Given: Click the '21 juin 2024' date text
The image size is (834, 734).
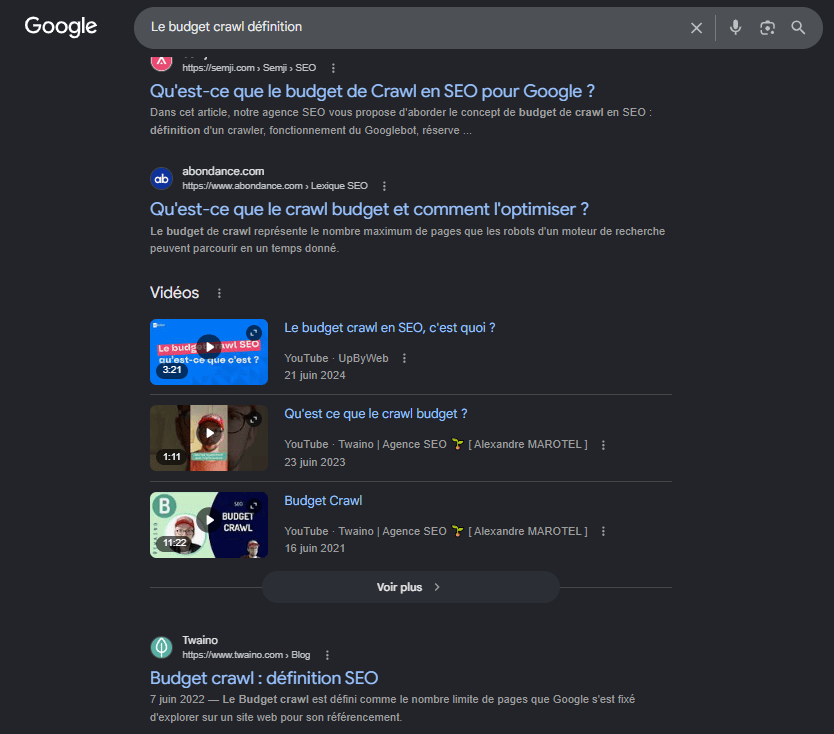Looking at the screenshot, I should coord(314,376).
